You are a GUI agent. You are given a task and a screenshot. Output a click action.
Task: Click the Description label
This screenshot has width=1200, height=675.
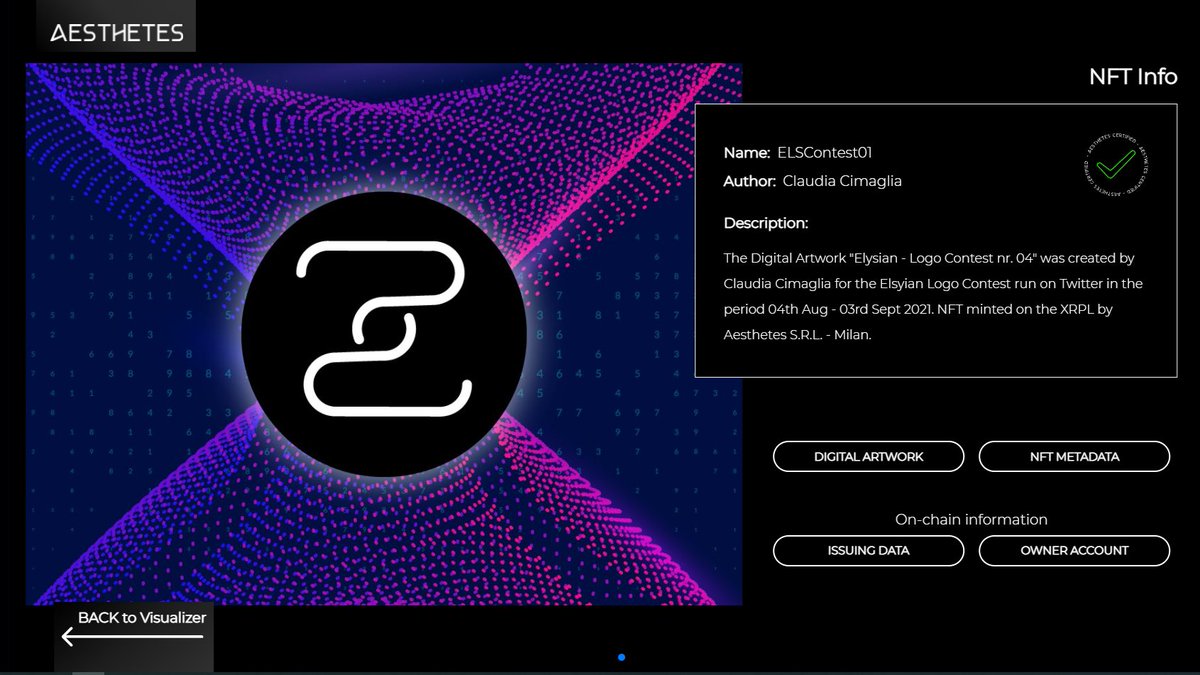click(x=766, y=223)
